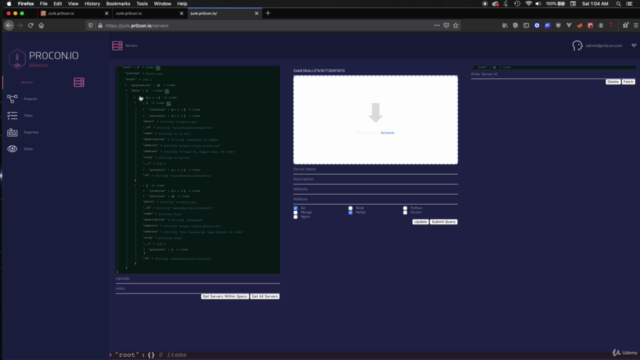Viewport: 640px width, 360px height.
Task: Toggle the MySql checkbox
Action: pos(350,212)
